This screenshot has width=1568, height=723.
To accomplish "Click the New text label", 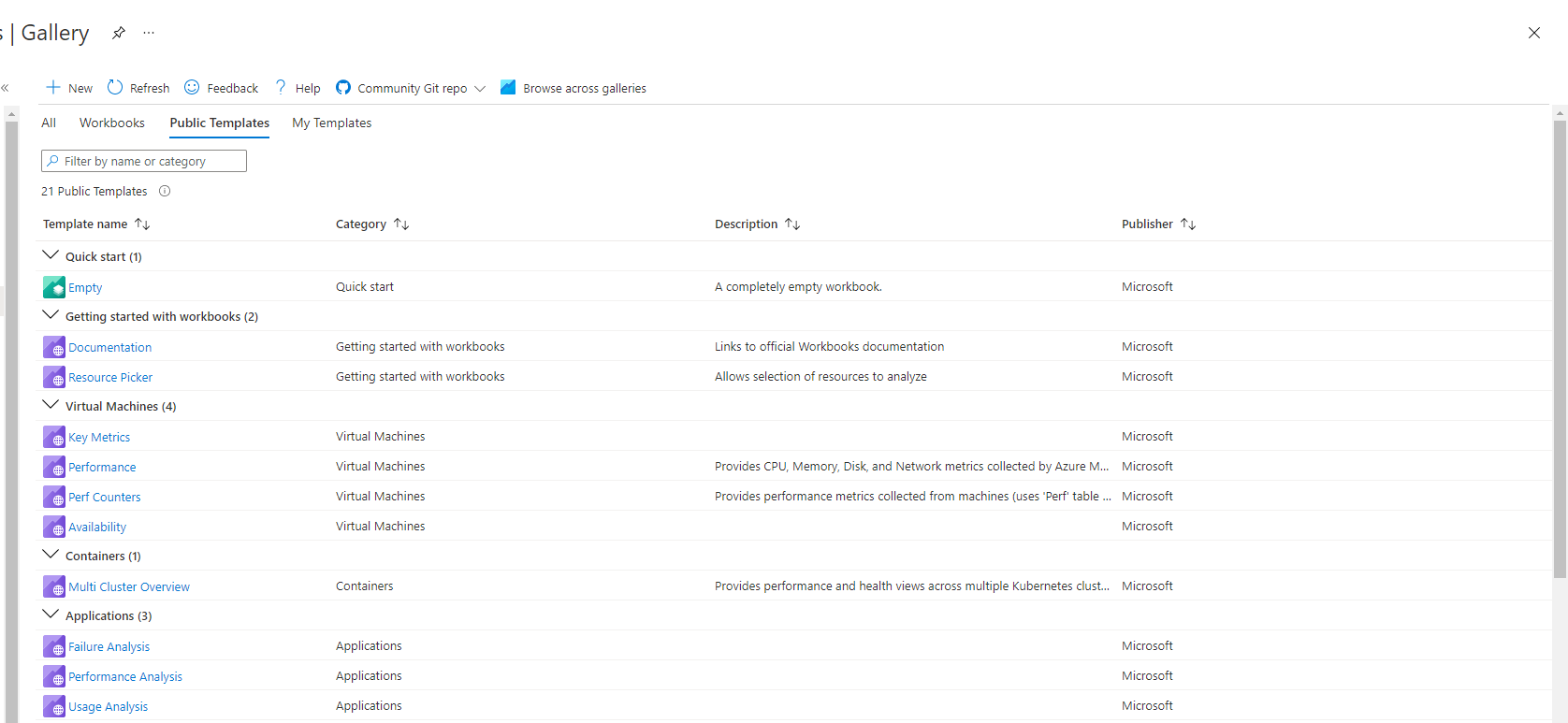I will [80, 89].
